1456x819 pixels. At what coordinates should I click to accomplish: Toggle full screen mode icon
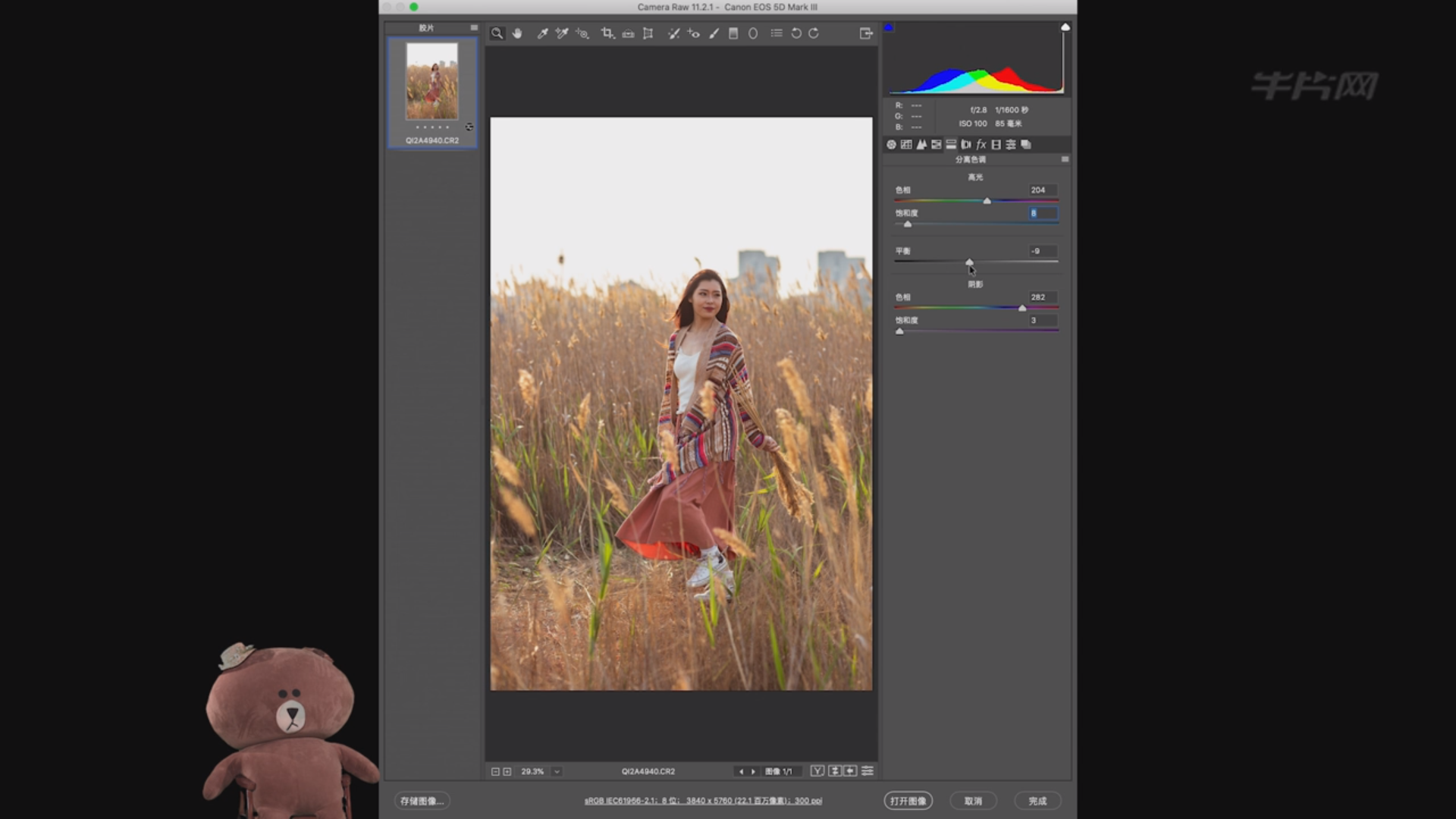866,33
